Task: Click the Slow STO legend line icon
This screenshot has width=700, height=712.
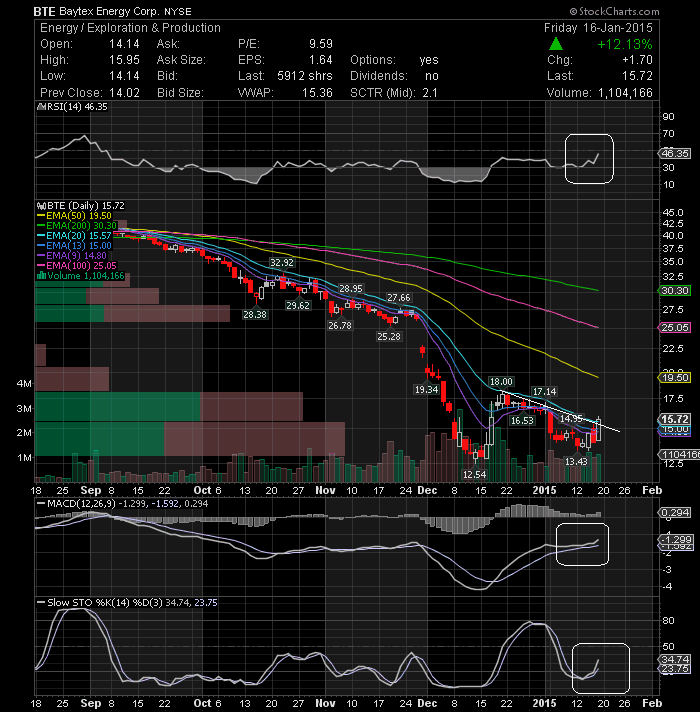Action: [x=41, y=603]
